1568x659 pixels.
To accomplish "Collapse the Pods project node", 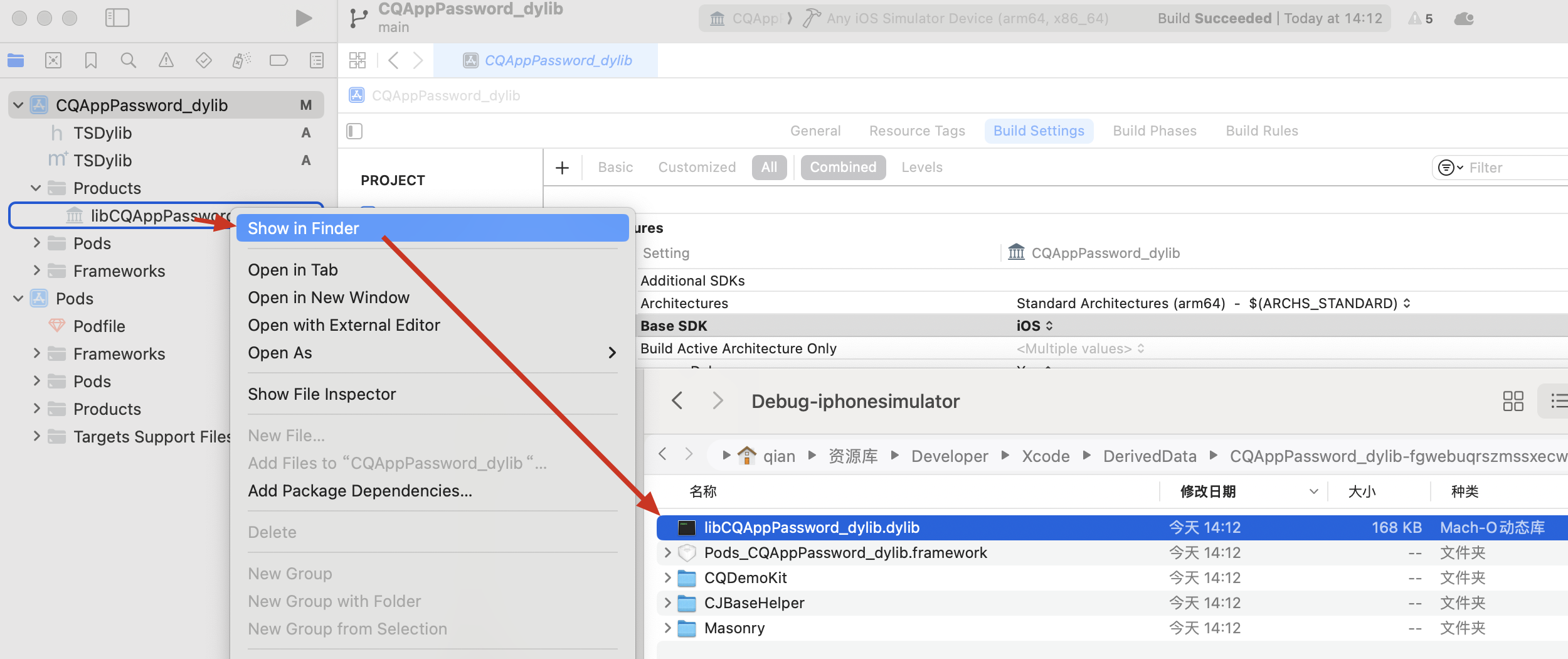I will point(18,299).
